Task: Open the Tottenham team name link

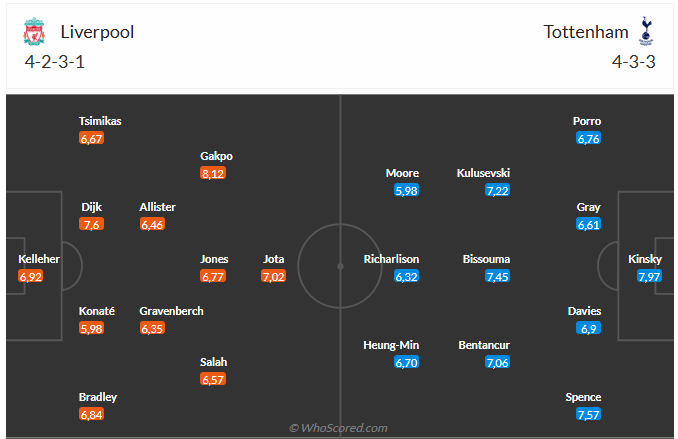Action: 586,32
